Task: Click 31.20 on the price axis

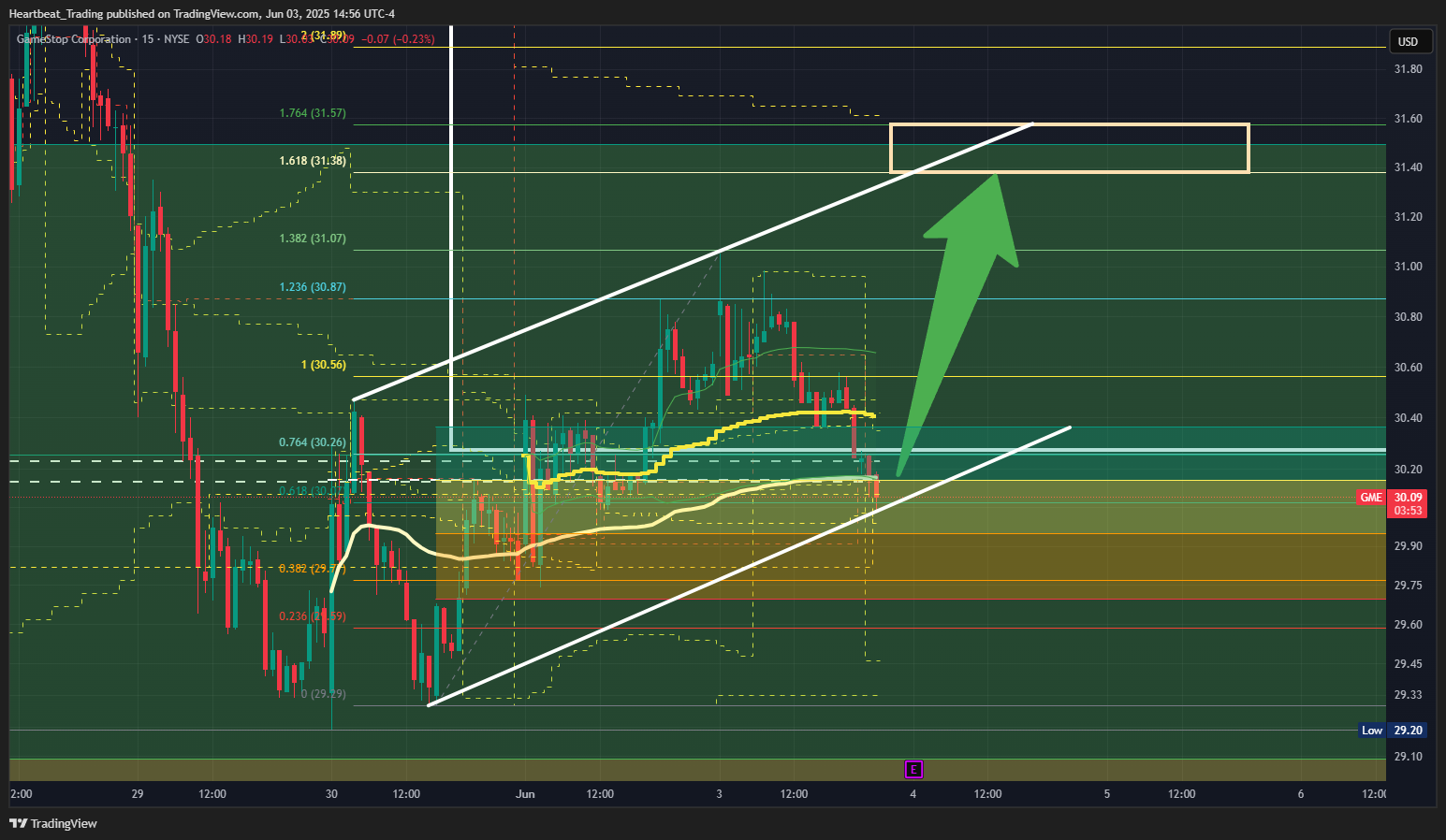Action: [x=1408, y=217]
